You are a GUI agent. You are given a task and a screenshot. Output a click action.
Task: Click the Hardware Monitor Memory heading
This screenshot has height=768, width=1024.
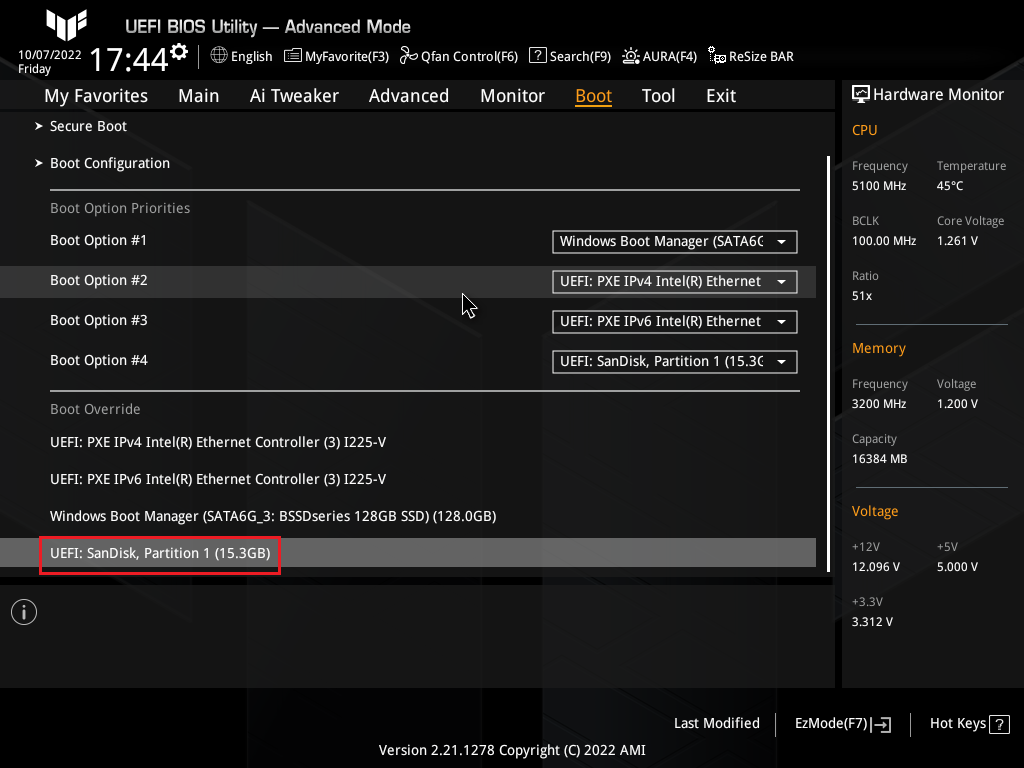pyautogui.click(x=878, y=348)
